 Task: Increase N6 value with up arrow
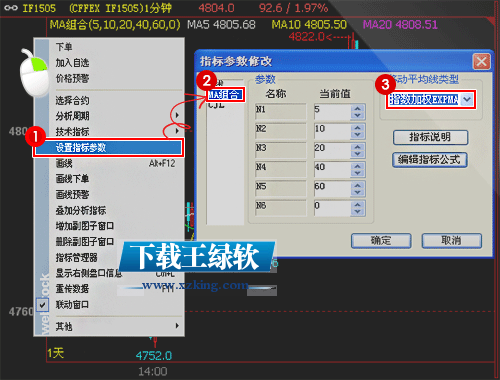358,204
